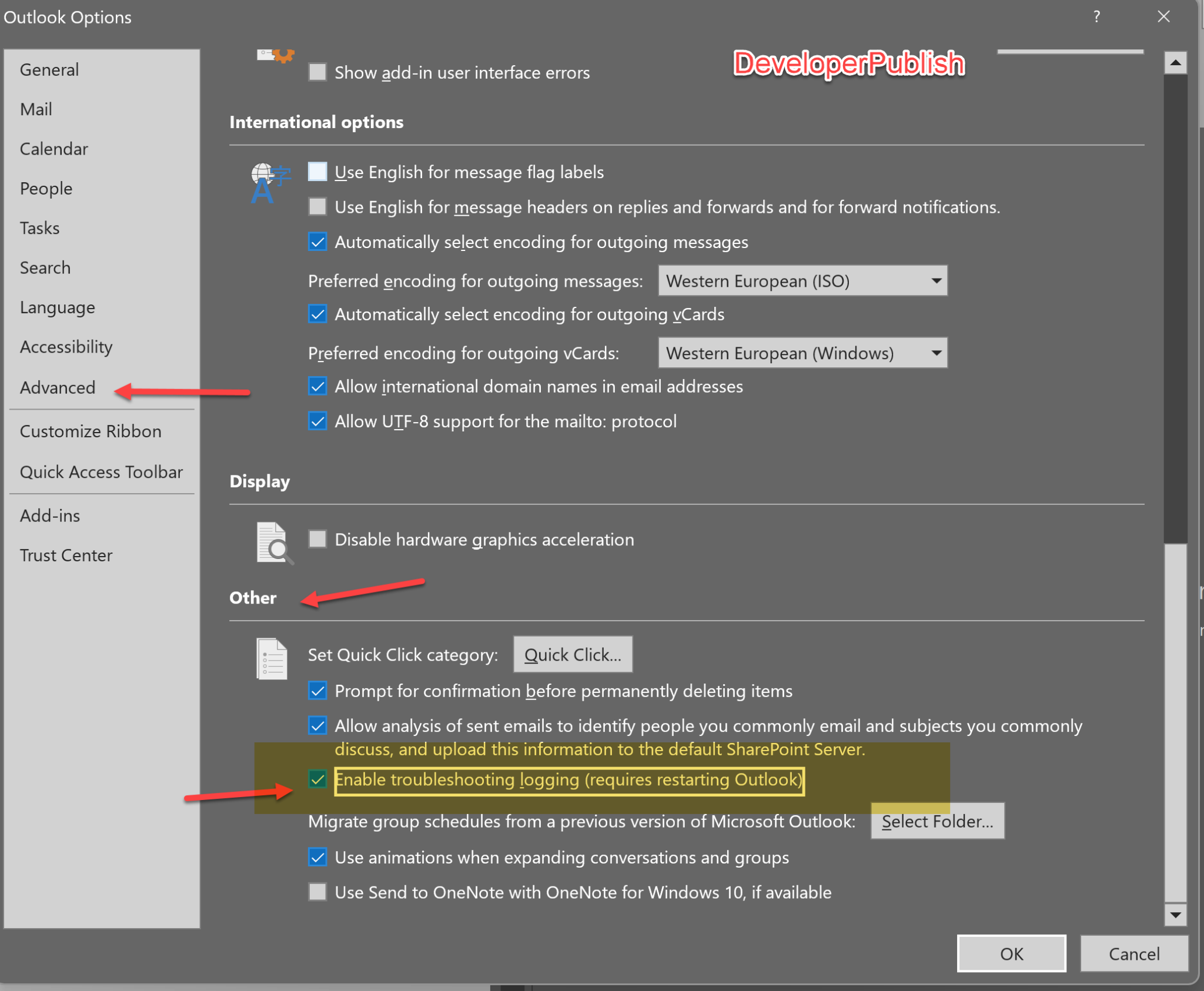Click Select Folder for group schedules migration
This screenshot has width=1204, height=991.
(937, 821)
